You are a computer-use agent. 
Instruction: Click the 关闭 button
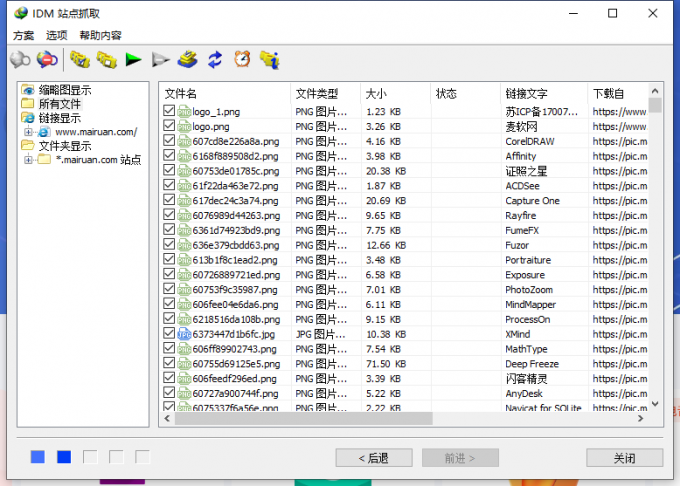[x=624, y=458]
